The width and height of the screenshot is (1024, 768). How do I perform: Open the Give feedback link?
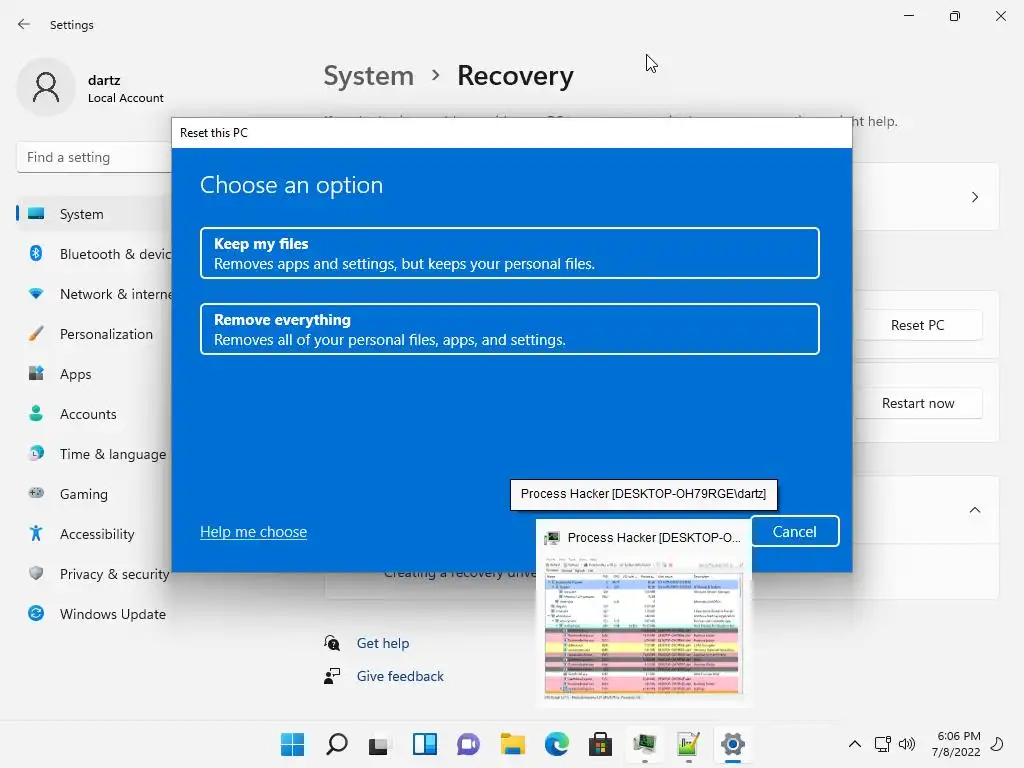[400, 677]
